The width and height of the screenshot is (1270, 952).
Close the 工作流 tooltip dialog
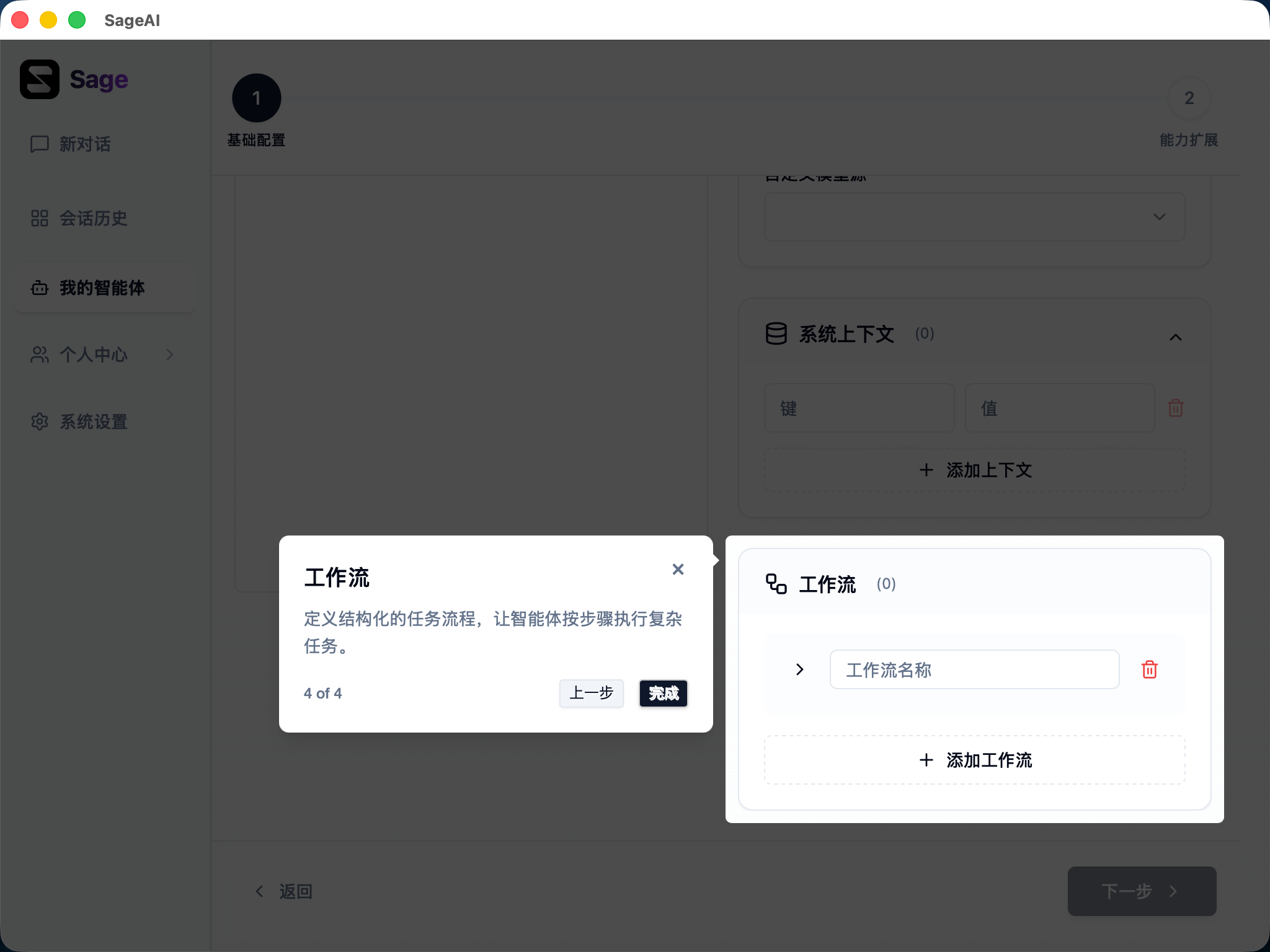point(678,569)
